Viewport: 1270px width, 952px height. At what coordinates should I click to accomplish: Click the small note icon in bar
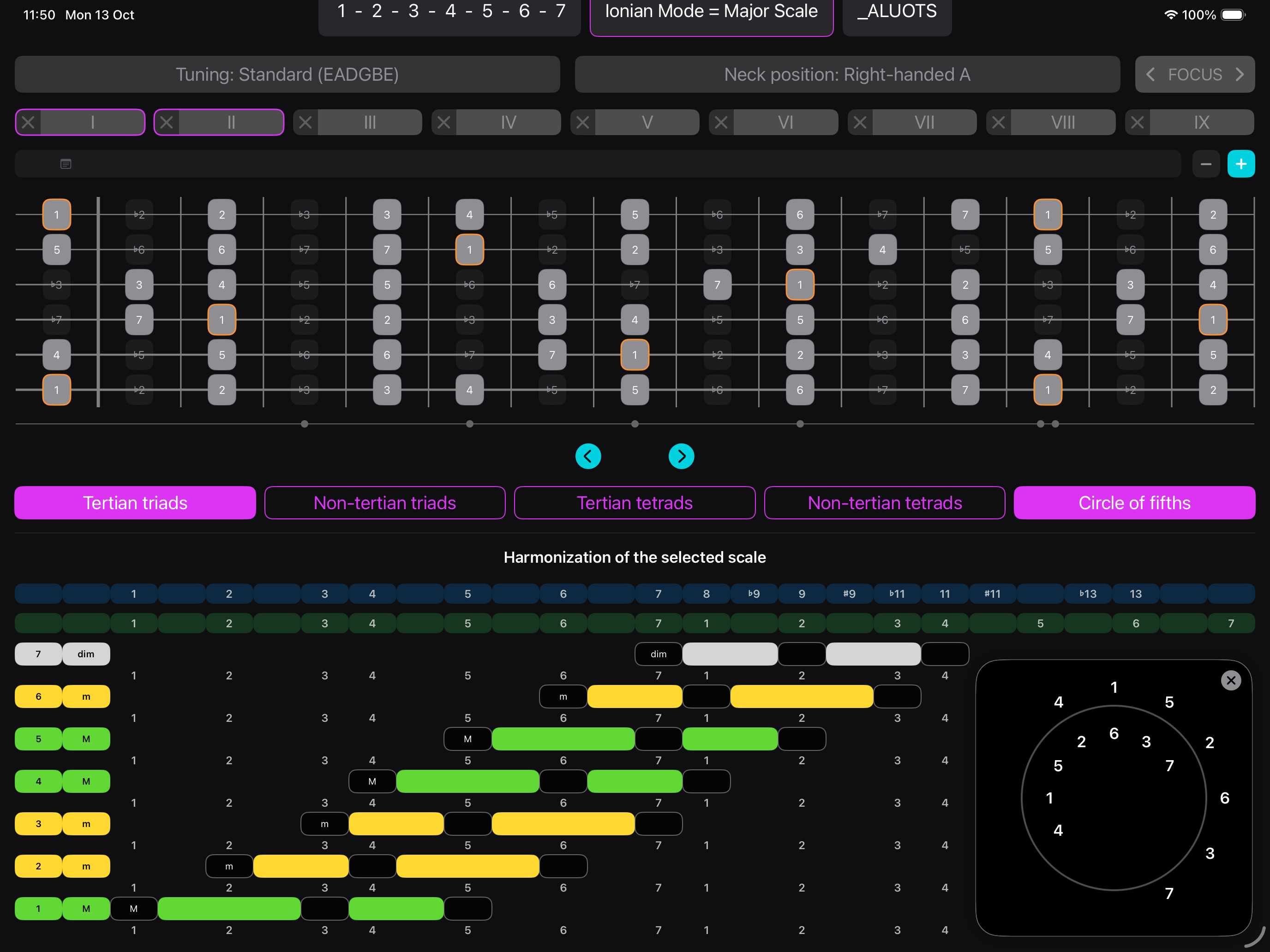coord(66,164)
